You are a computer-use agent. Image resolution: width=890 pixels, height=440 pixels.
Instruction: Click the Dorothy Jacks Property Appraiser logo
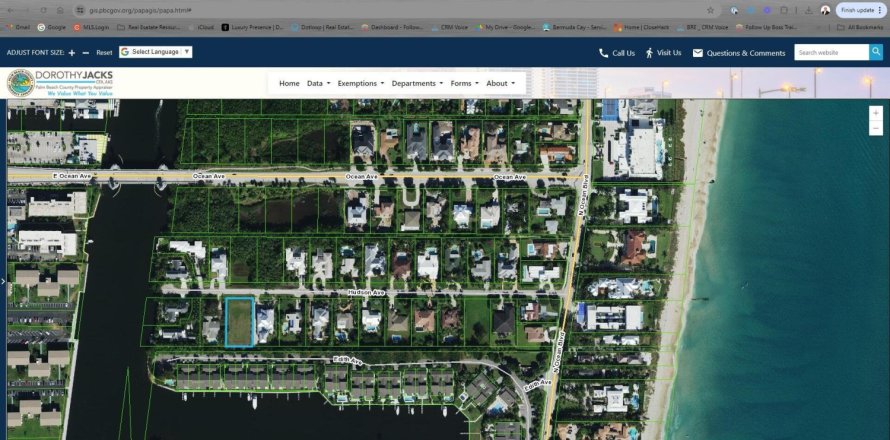(x=60, y=83)
